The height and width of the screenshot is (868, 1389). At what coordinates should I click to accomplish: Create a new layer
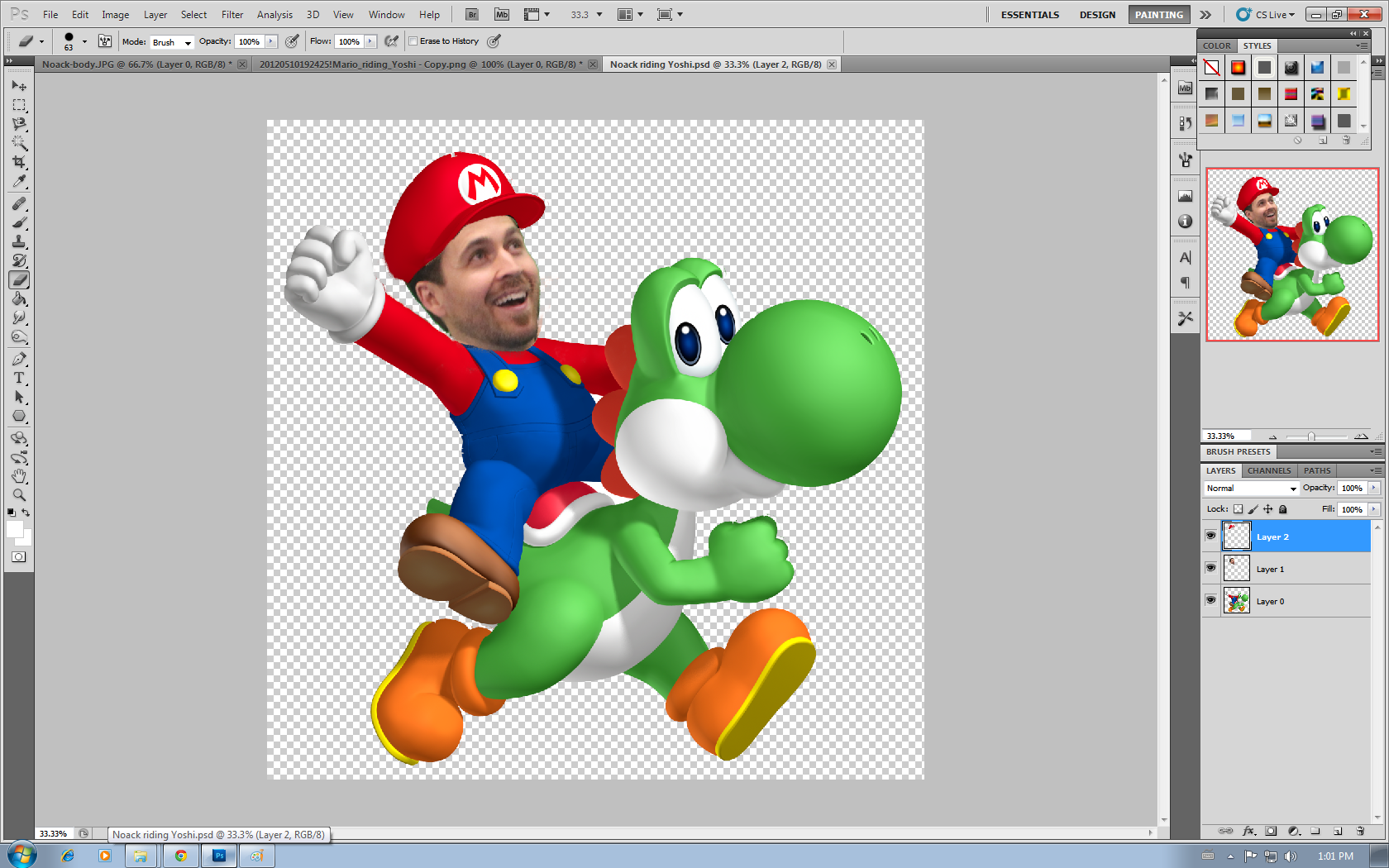[1338, 831]
